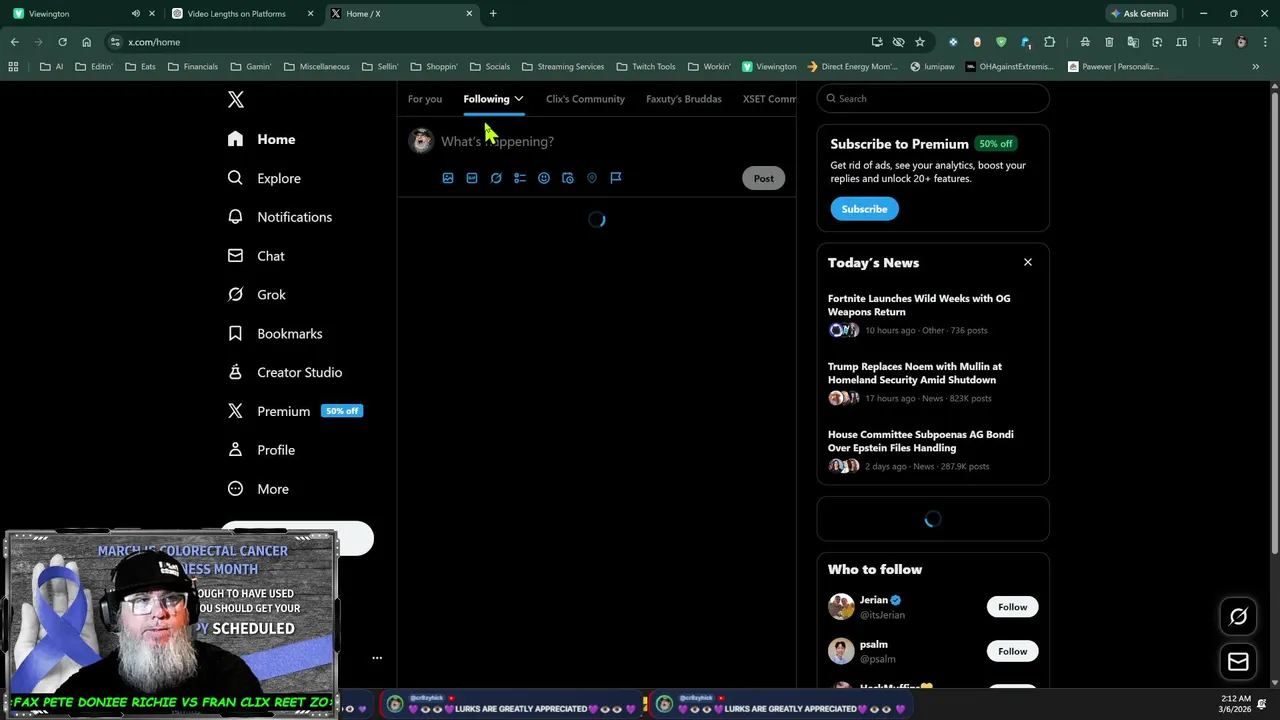Open the Socials bookmarks folder

click(x=488, y=67)
